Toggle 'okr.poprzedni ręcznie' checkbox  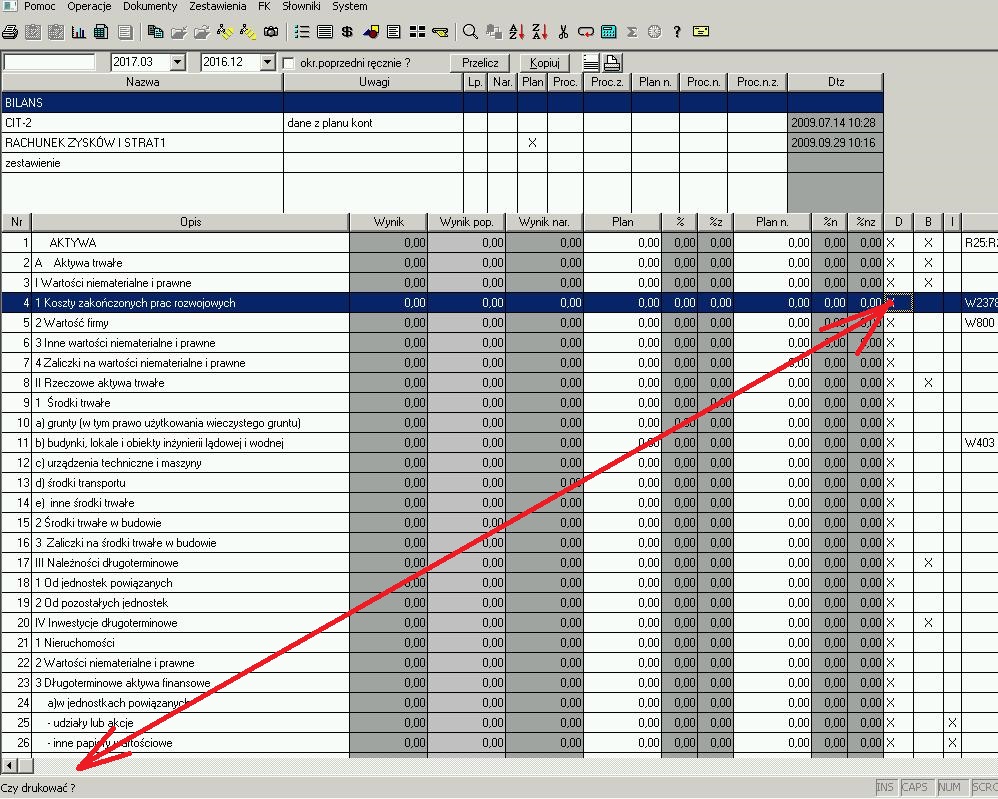pyautogui.click(x=289, y=63)
